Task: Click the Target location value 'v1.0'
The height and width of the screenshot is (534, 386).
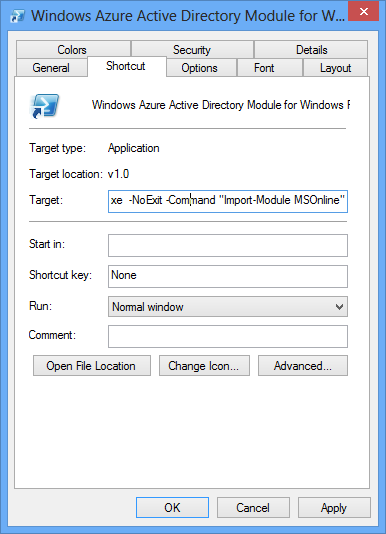Action: pos(118,174)
